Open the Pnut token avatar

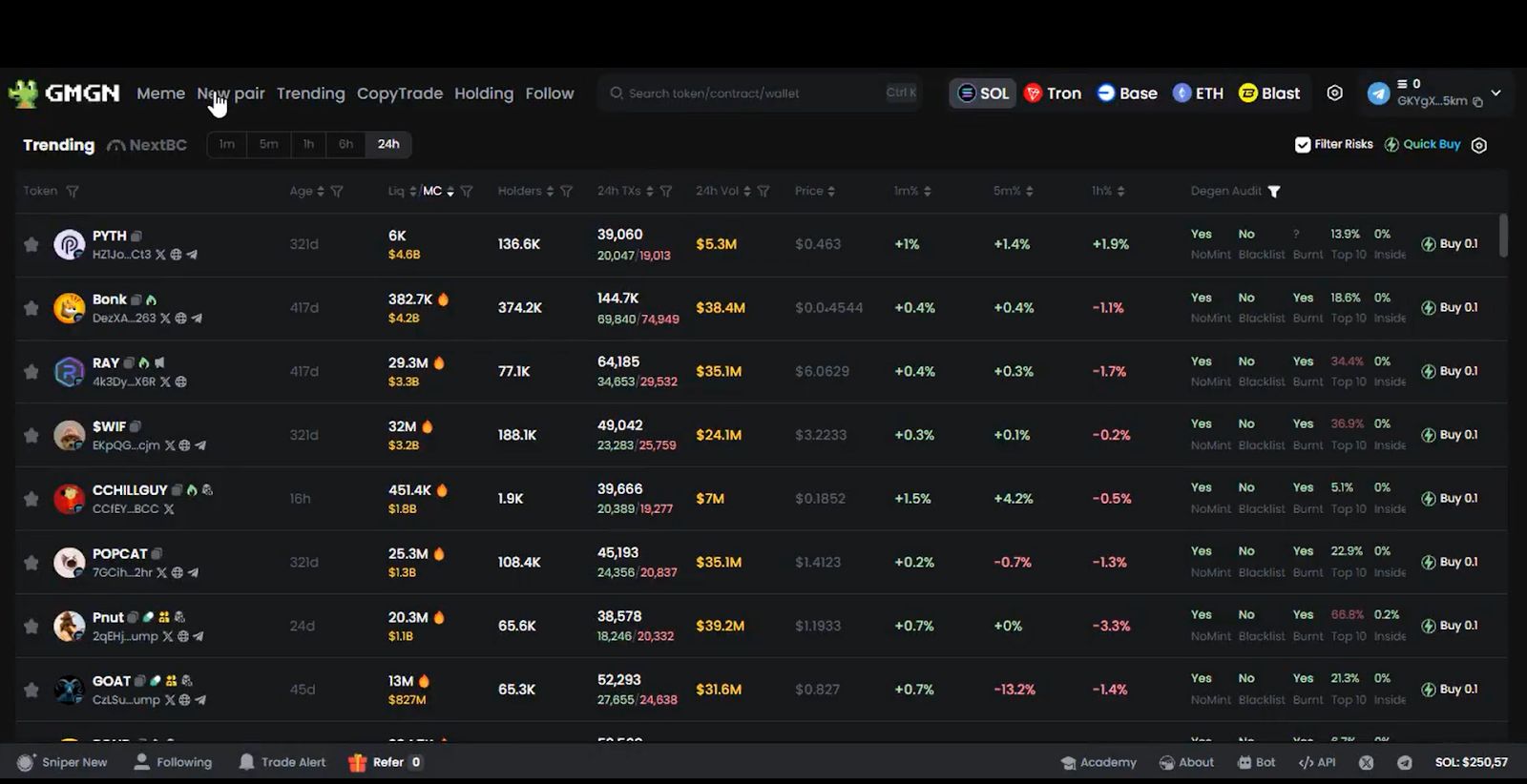pos(69,627)
